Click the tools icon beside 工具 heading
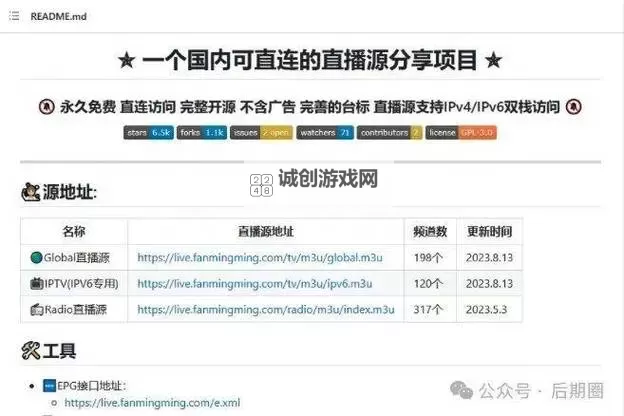Screen dimensions: 624x416 click(31, 351)
